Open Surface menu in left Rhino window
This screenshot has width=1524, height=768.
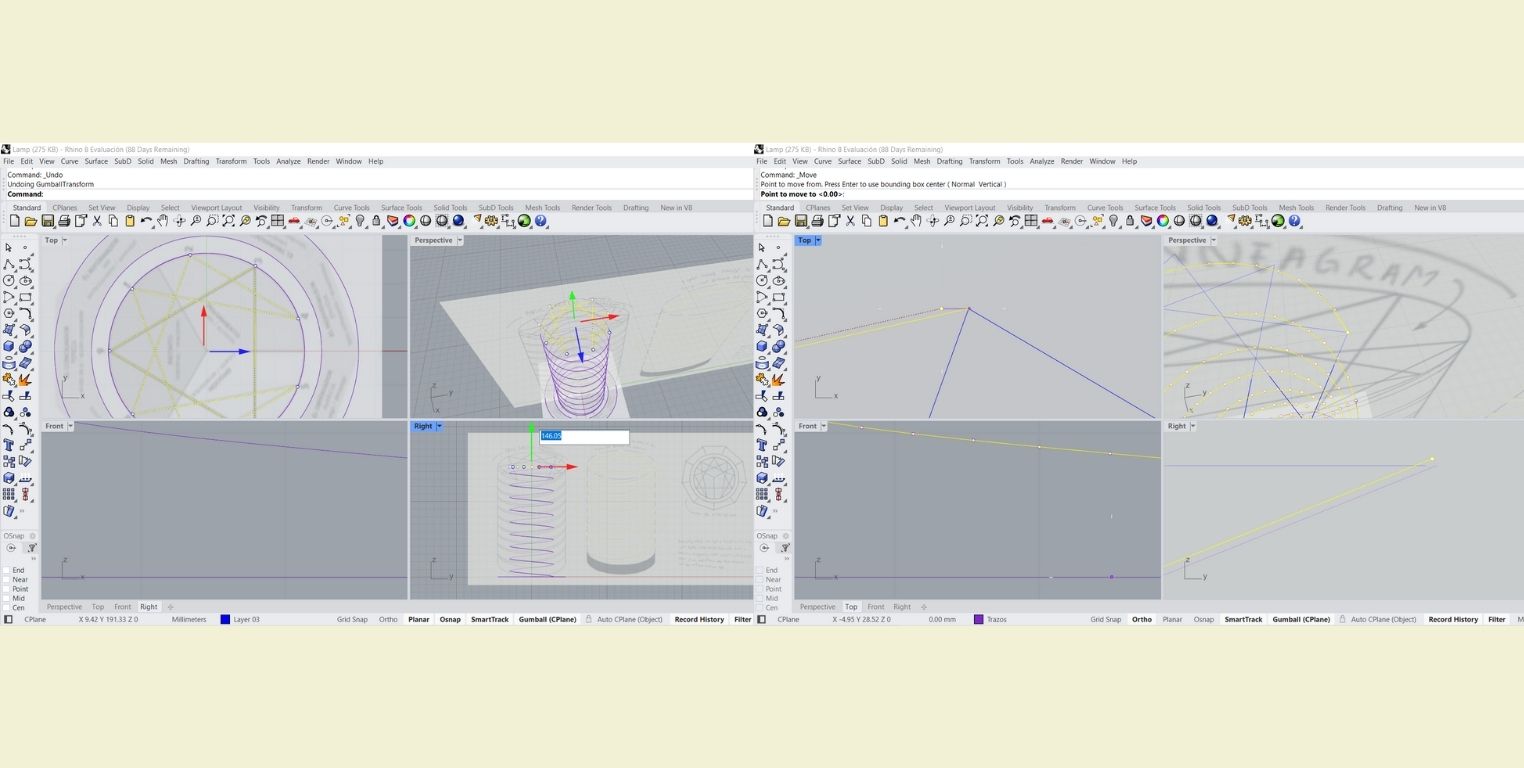point(96,161)
